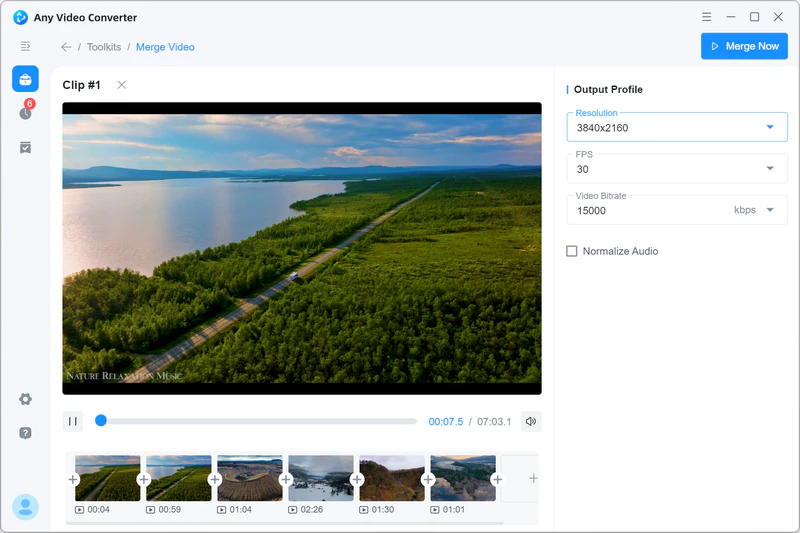Viewport: 800px width, 533px height.
Task: Open the history clock icon with badge
Action: pos(25,112)
